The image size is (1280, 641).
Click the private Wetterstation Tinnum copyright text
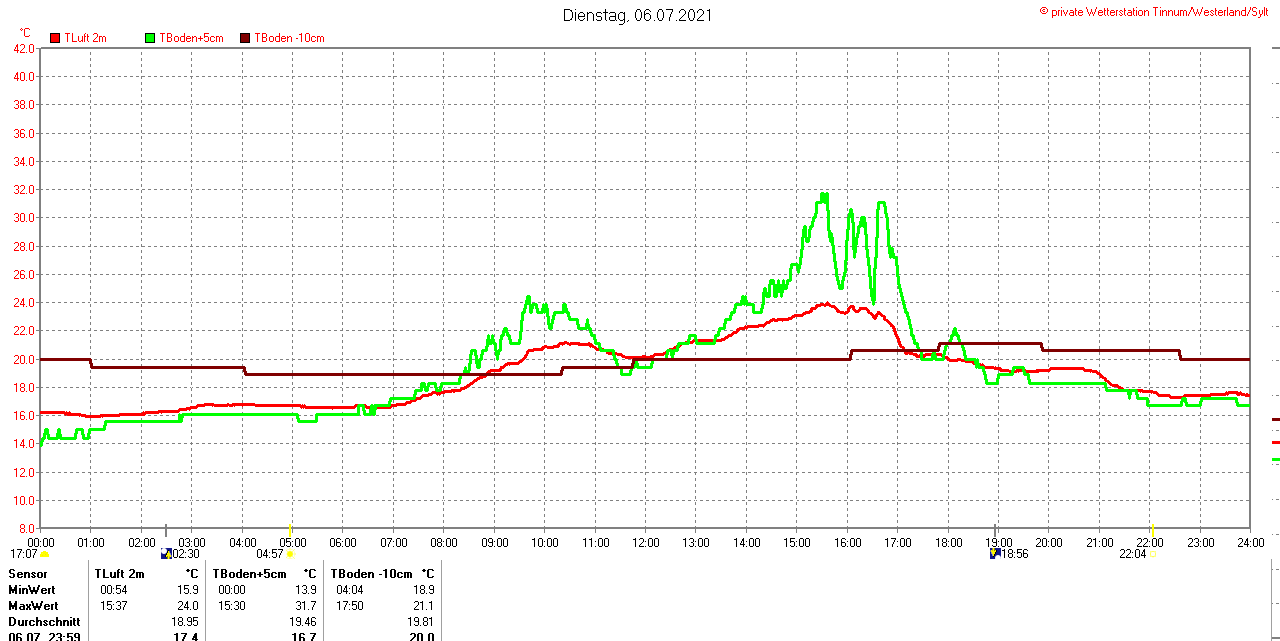coord(1158,11)
